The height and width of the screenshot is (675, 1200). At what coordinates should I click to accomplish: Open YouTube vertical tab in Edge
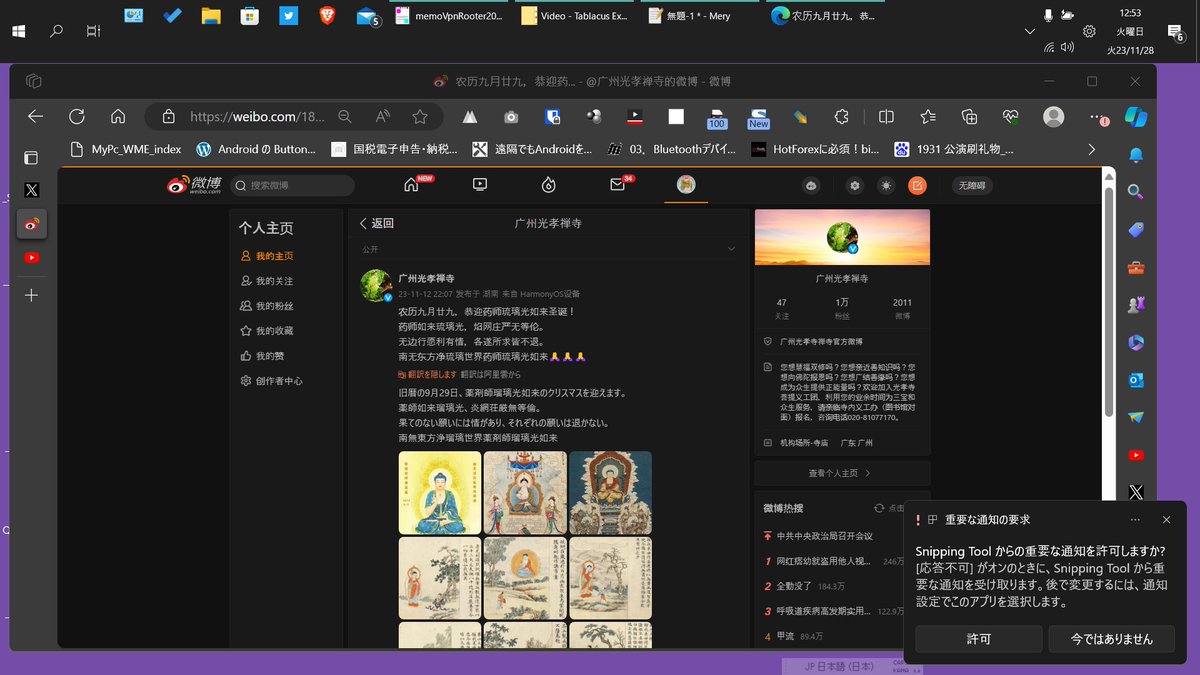[32, 258]
